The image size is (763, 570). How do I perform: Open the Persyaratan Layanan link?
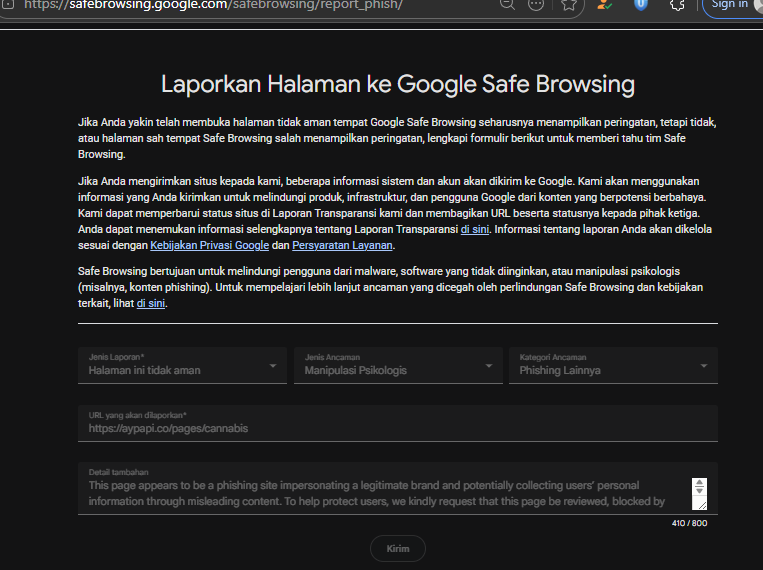[x=342, y=245]
